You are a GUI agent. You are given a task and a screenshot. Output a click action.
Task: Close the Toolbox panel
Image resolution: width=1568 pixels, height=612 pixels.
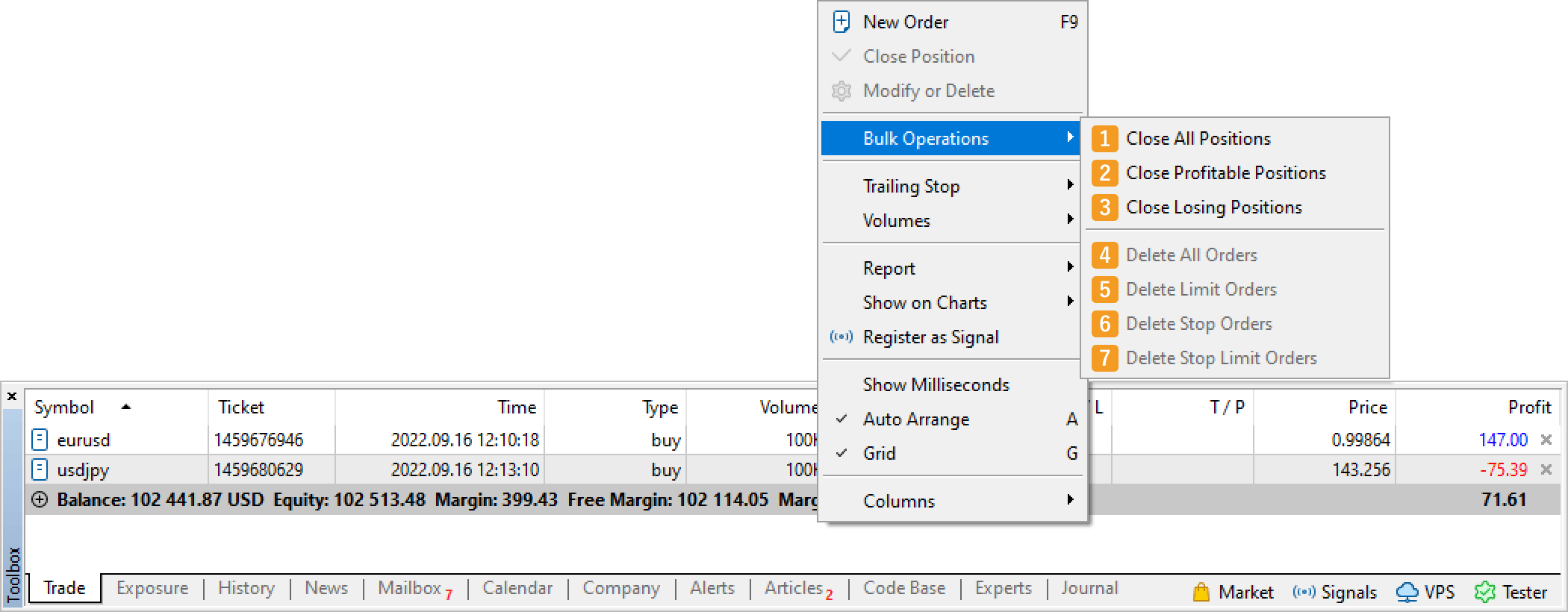12,396
